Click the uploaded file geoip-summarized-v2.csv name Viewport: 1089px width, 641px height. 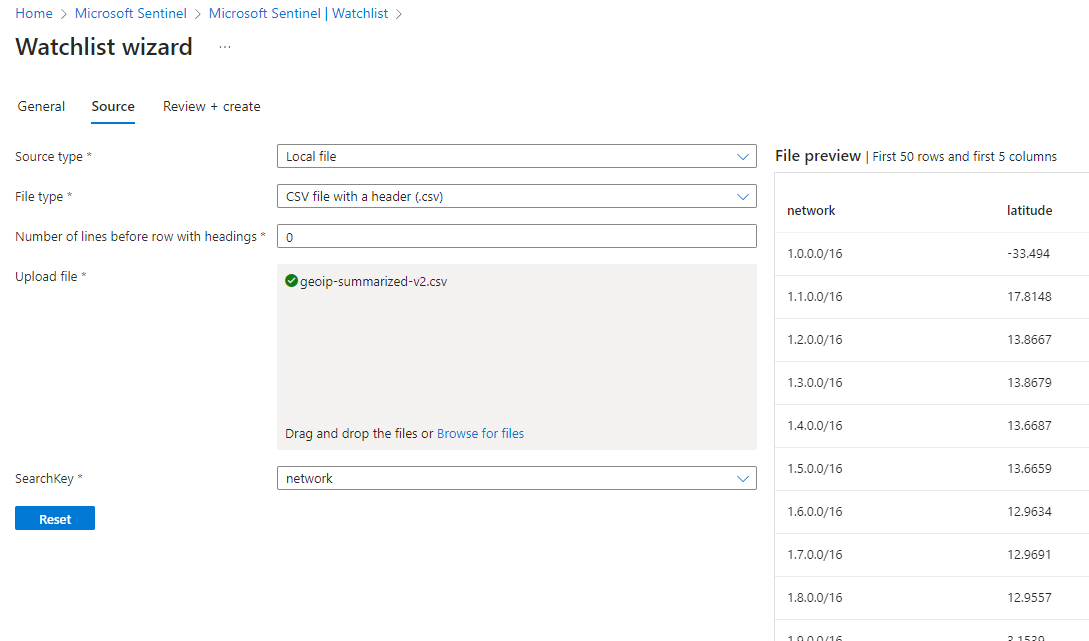[x=374, y=281]
